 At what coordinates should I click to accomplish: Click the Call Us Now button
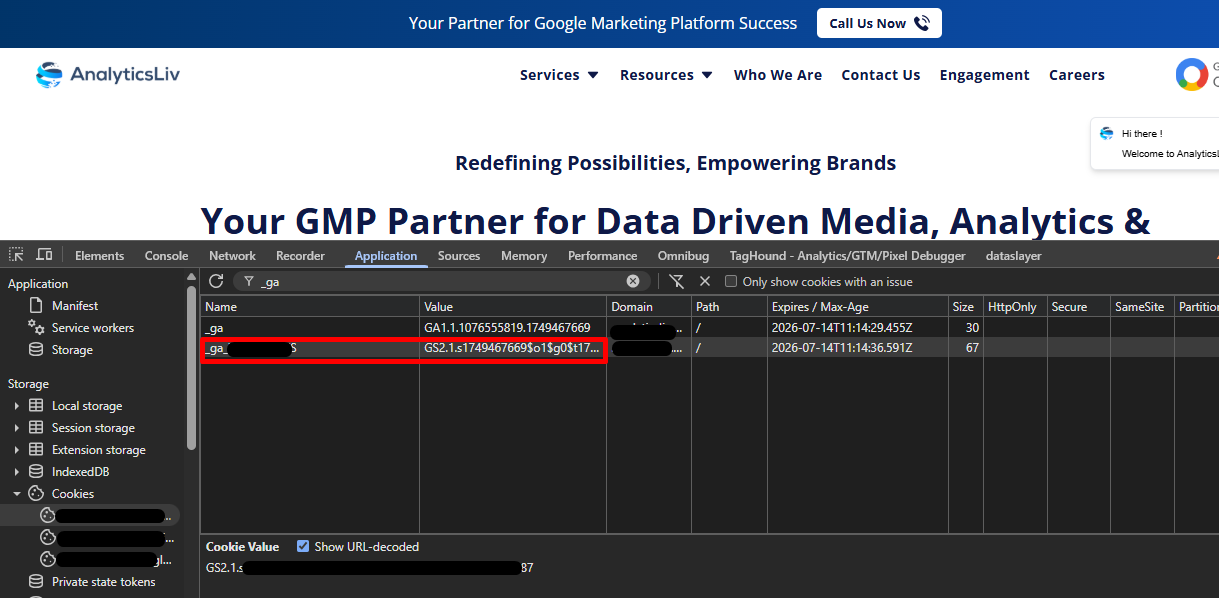879,23
